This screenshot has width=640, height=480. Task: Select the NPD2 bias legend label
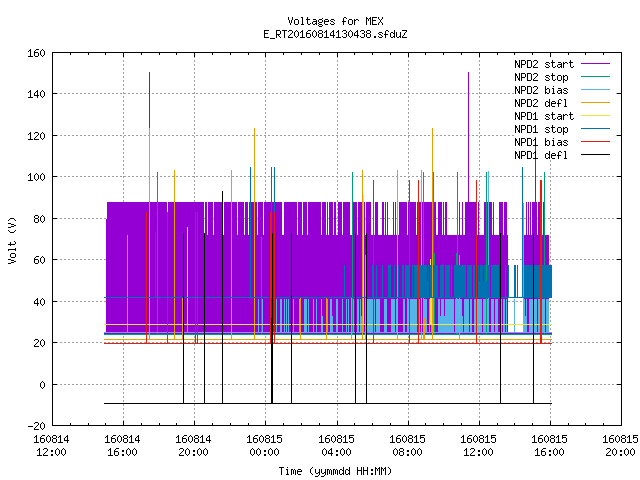[541, 90]
